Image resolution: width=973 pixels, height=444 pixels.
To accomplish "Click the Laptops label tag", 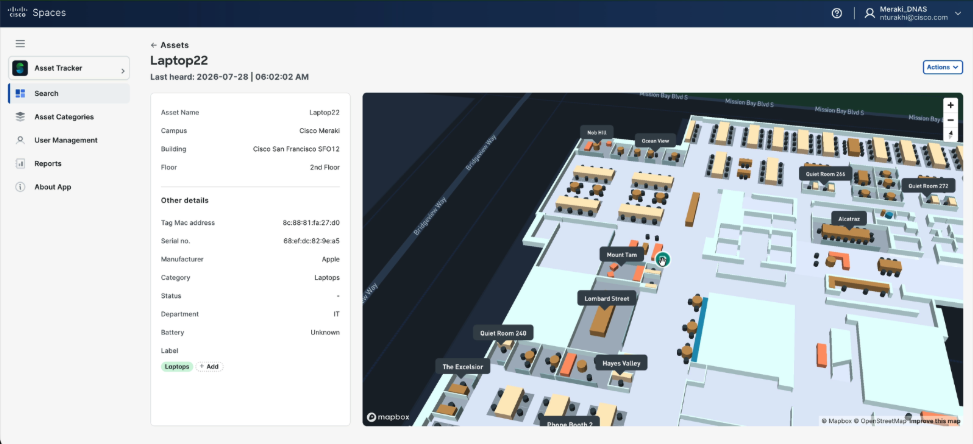I will click(x=177, y=366).
